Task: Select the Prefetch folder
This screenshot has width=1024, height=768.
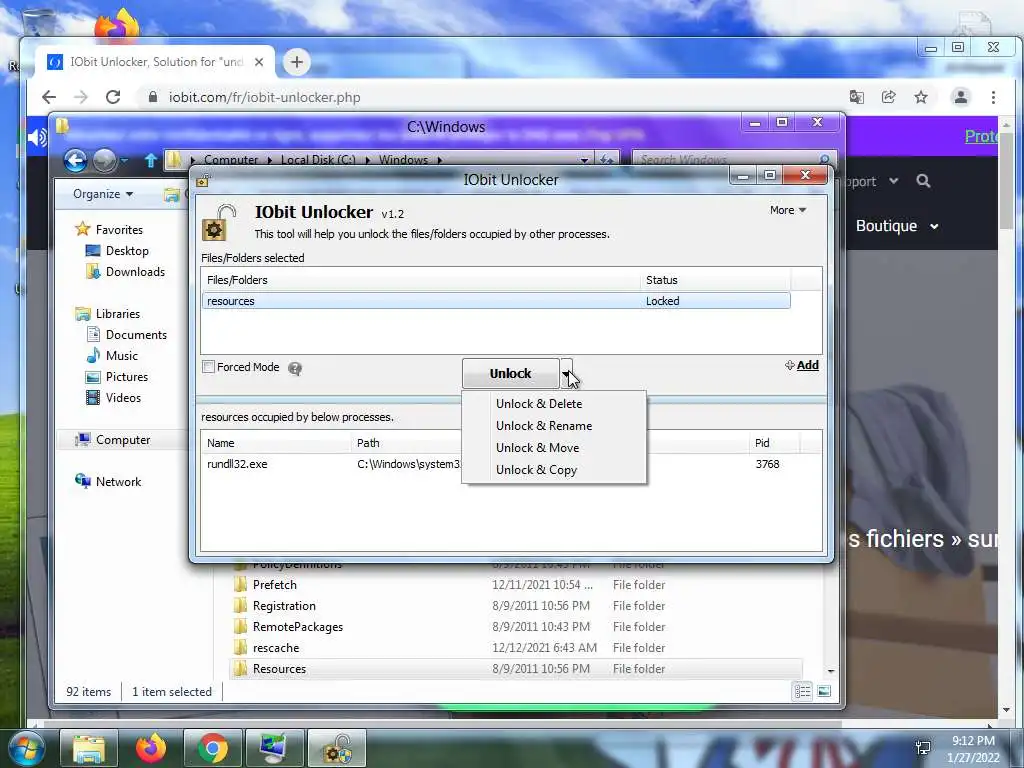Action: tap(274, 584)
